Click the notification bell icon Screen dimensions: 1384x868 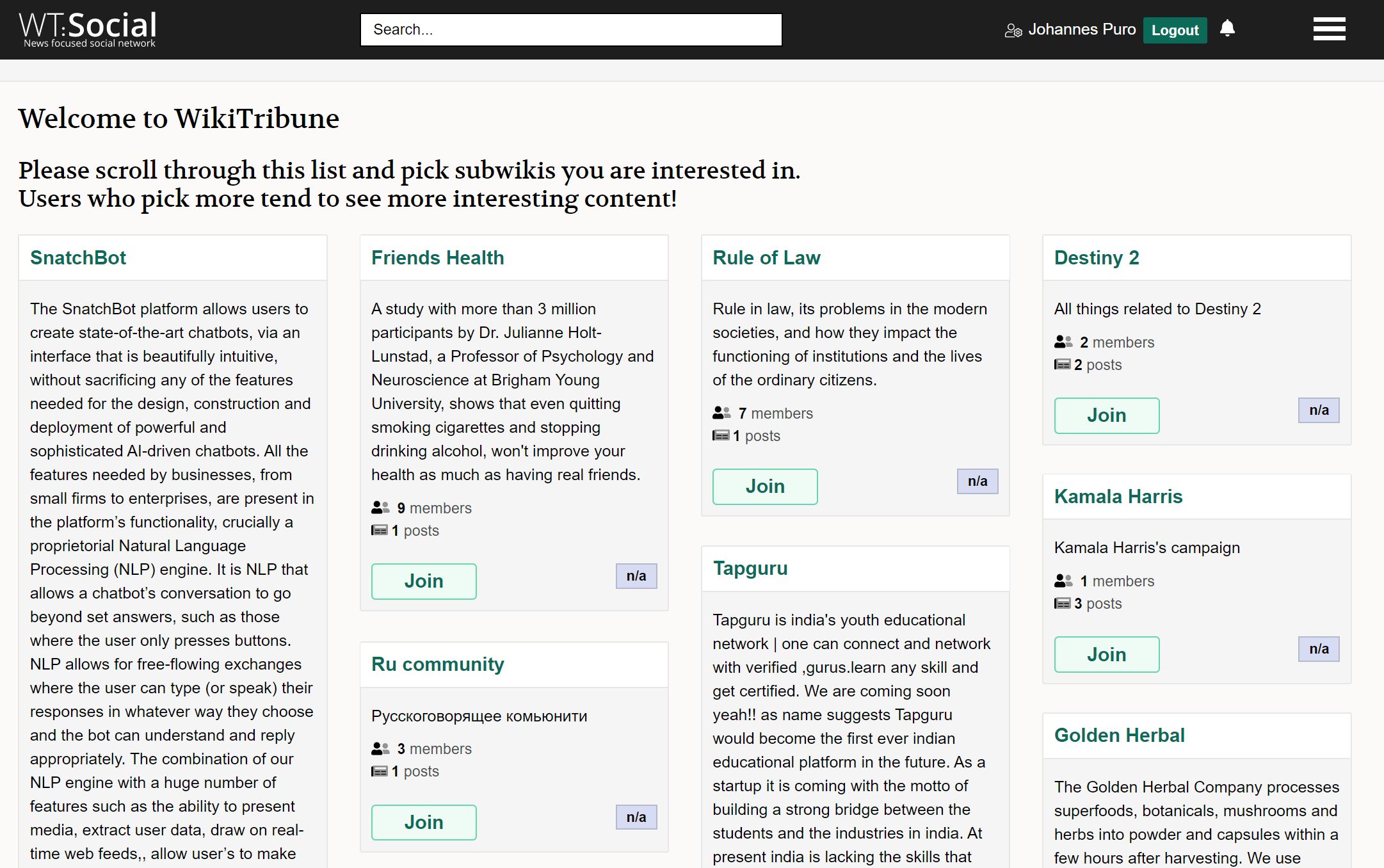point(1227,29)
